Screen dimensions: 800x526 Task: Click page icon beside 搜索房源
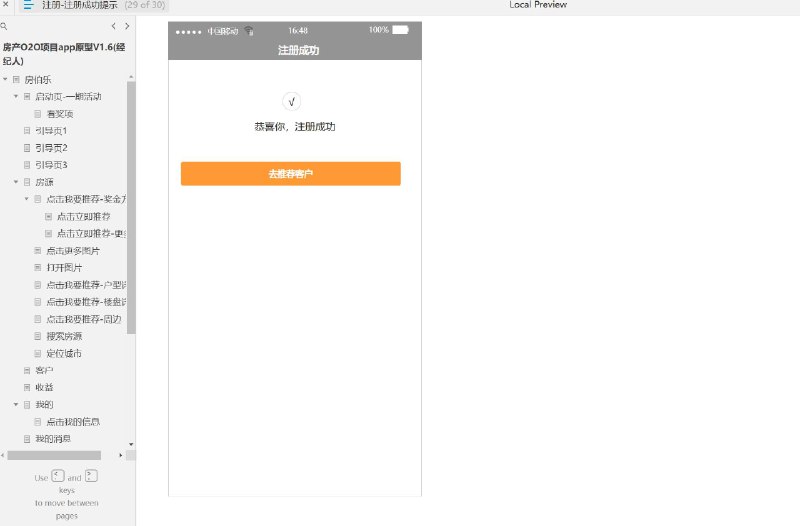pyautogui.click(x=38, y=336)
